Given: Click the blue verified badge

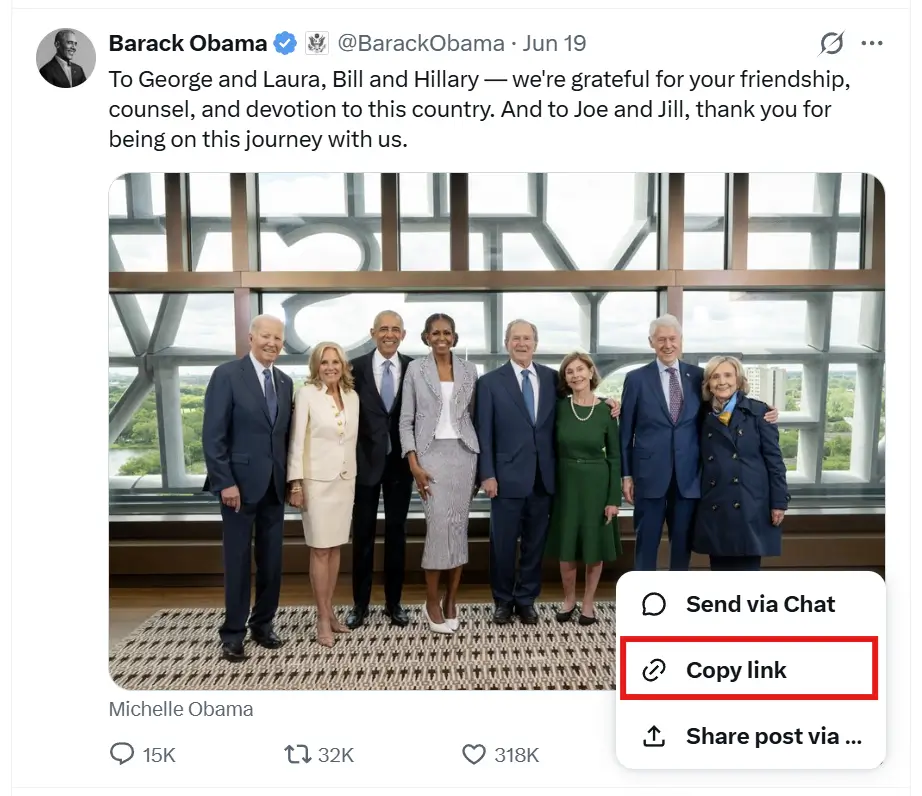Looking at the screenshot, I should coord(286,44).
